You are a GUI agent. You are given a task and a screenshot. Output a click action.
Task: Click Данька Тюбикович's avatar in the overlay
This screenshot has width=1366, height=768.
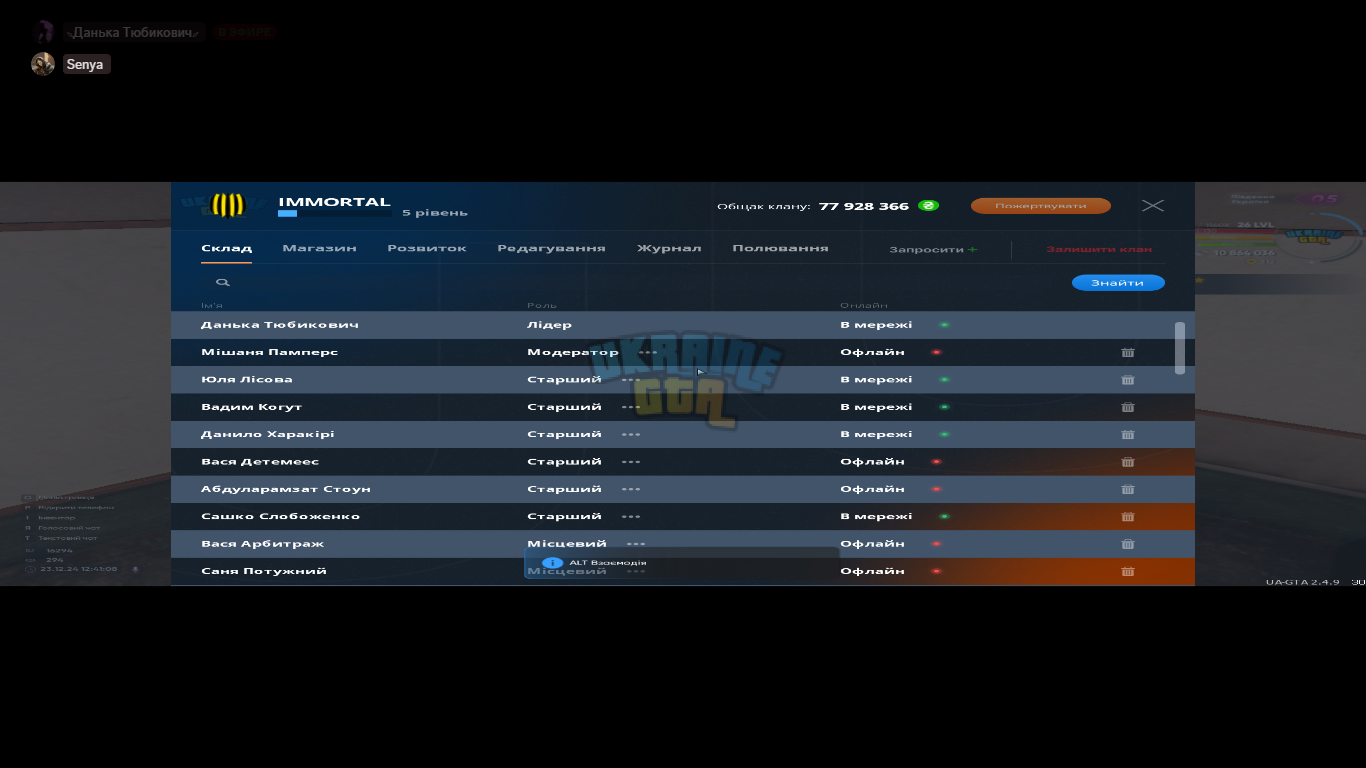tap(43, 32)
